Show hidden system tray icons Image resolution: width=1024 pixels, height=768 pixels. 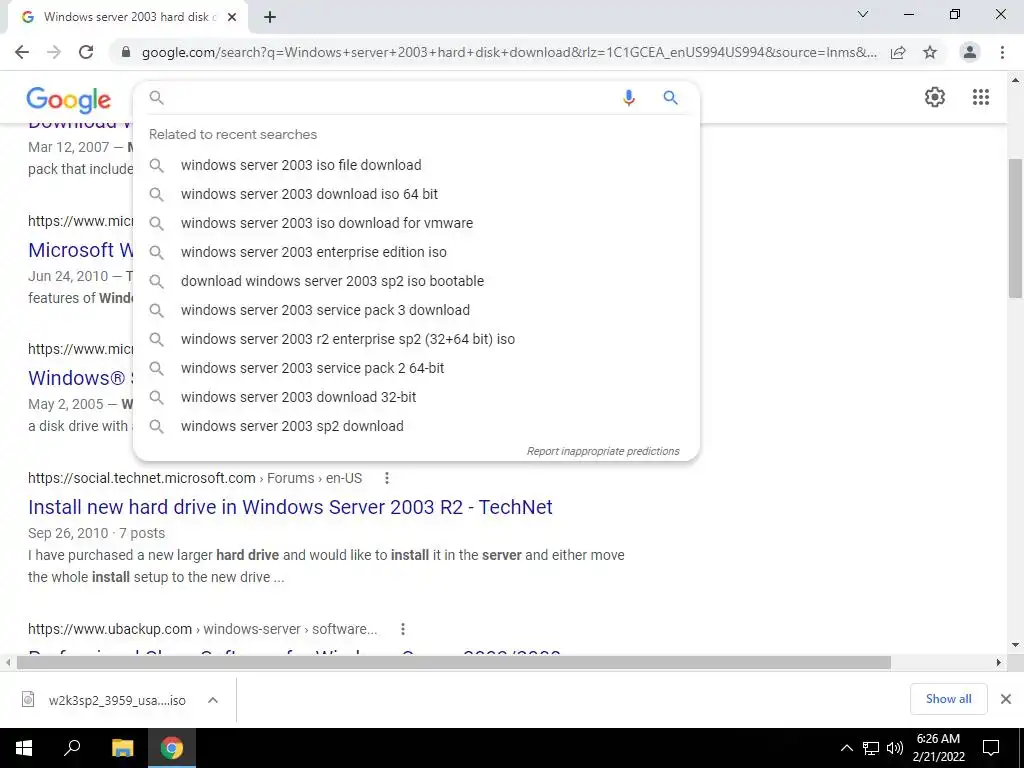click(x=846, y=748)
